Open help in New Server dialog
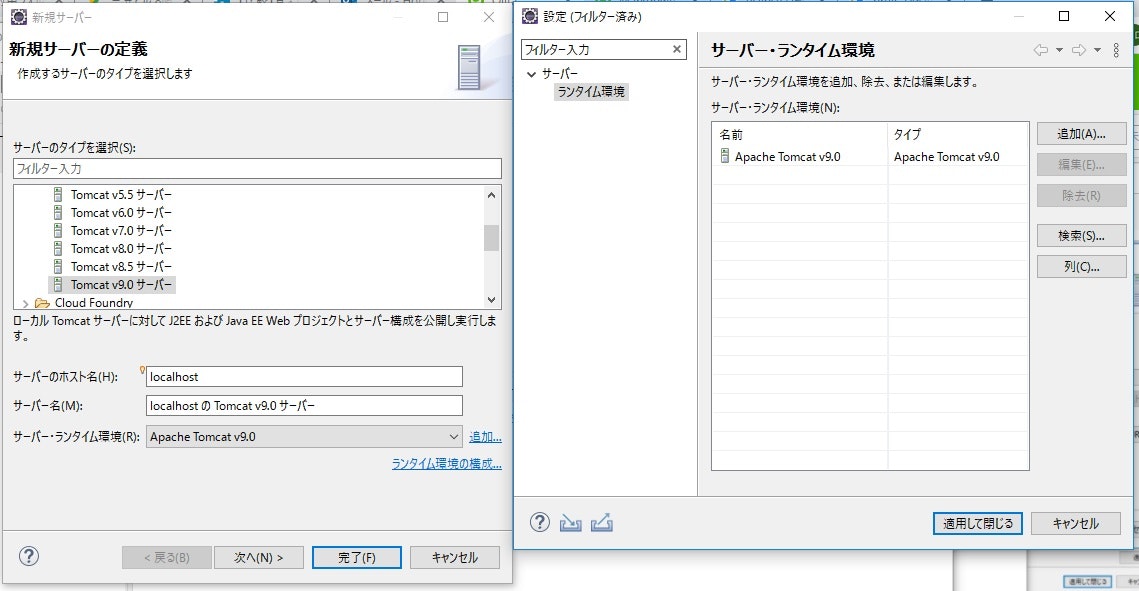This screenshot has height=591, width=1139. pyautogui.click(x=28, y=556)
